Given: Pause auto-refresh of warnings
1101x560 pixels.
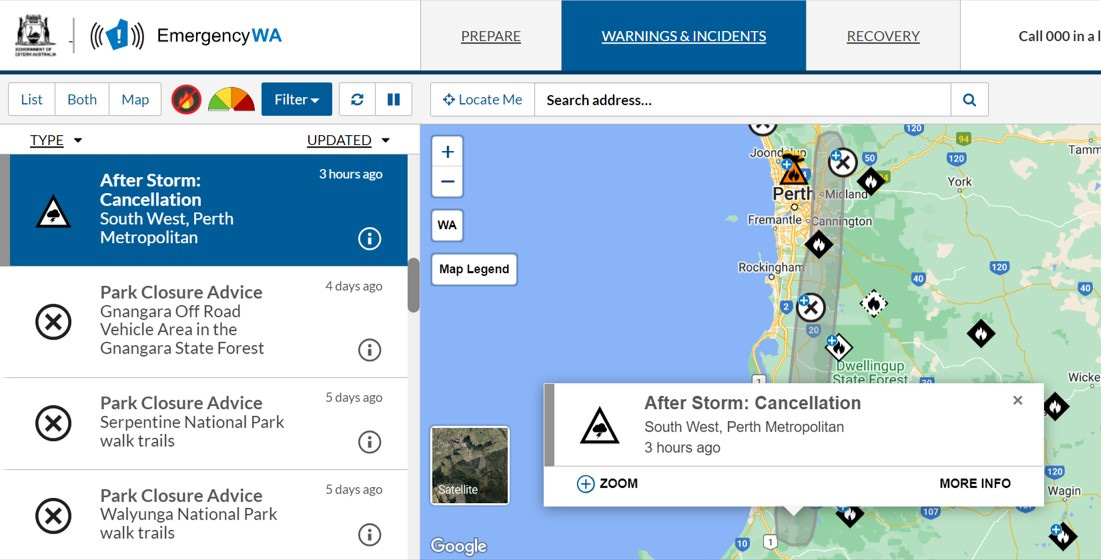Looking at the screenshot, I should 394,100.
